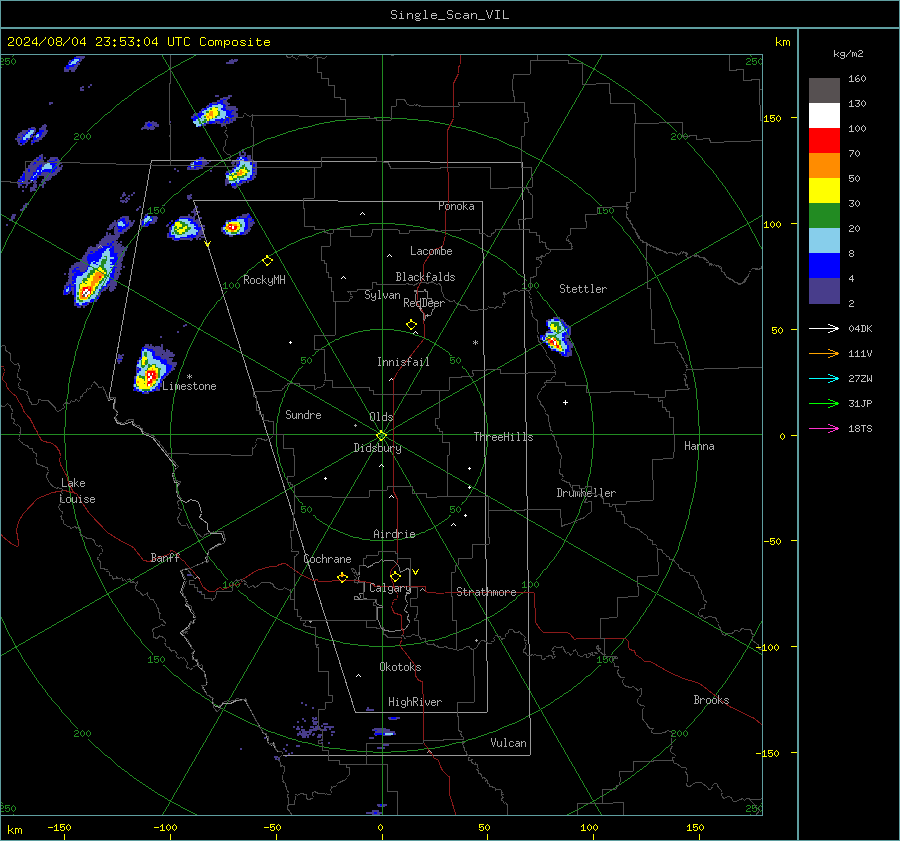Click the white 04DK arrow legend icon
Viewport: 900px width, 841px height.
coord(824,328)
